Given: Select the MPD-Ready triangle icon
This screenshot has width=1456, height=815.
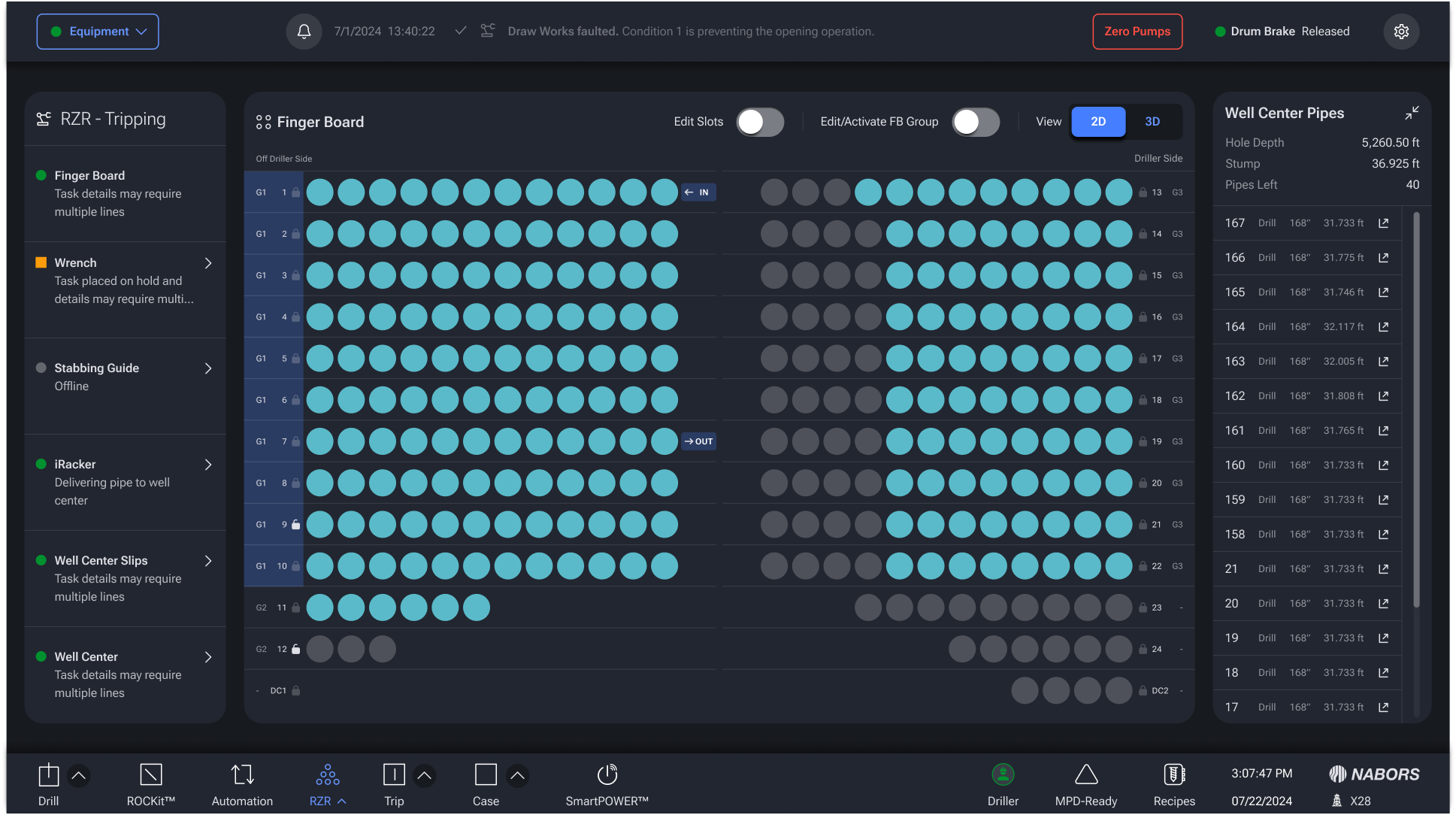Looking at the screenshot, I should coord(1086,774).
